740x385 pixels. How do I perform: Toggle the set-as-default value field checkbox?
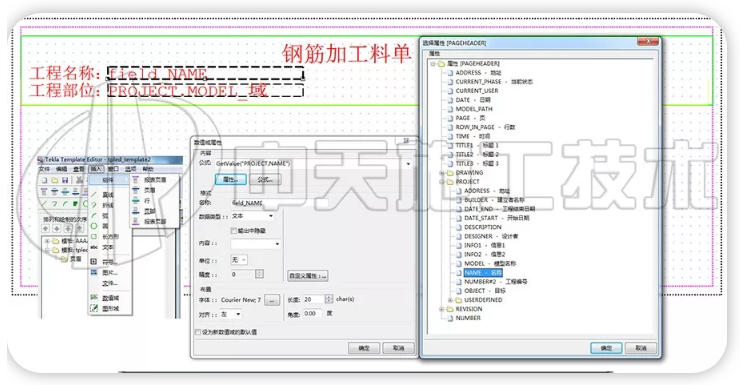(x=198, y=332)
